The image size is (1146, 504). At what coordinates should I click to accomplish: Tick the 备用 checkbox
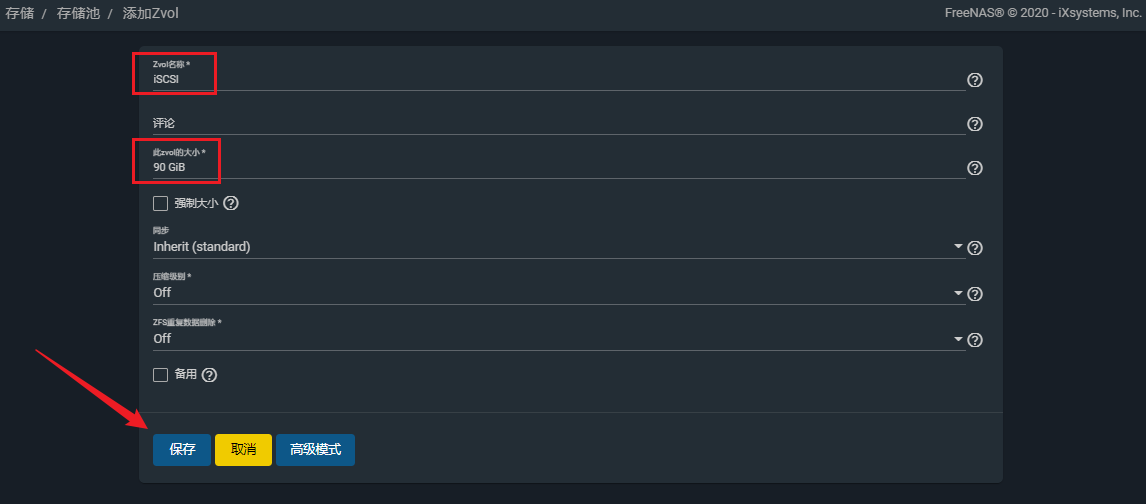pyautogui.click(x=160, y=375)
